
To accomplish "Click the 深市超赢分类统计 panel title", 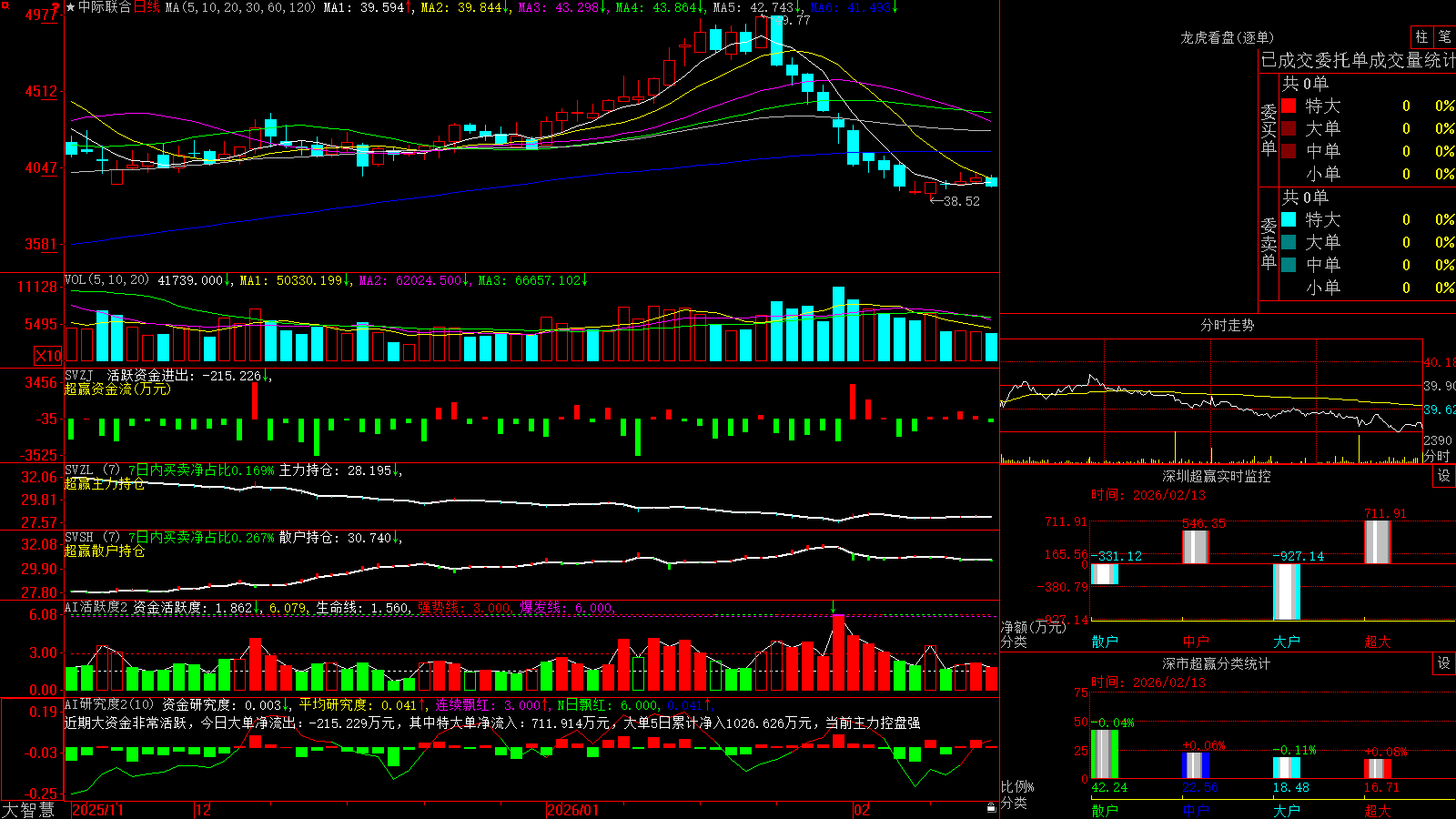I will (1216, 663).
